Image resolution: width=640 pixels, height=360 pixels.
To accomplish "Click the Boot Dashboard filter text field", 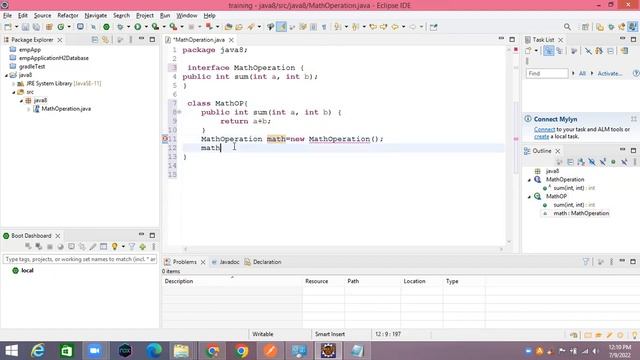I will 80,259.
